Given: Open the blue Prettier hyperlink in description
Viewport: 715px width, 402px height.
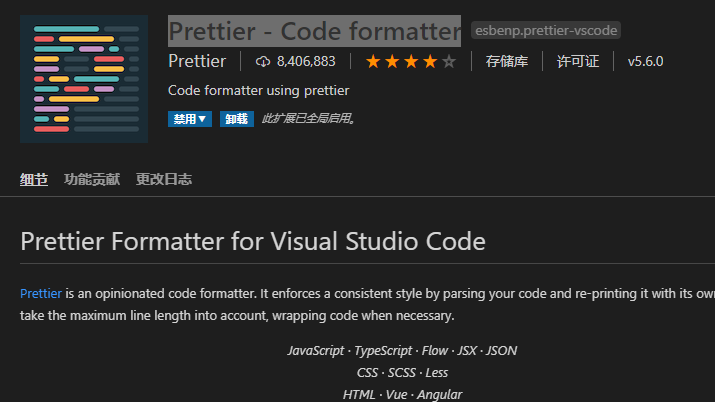Looking at the screenshot, I should (41, 294).
